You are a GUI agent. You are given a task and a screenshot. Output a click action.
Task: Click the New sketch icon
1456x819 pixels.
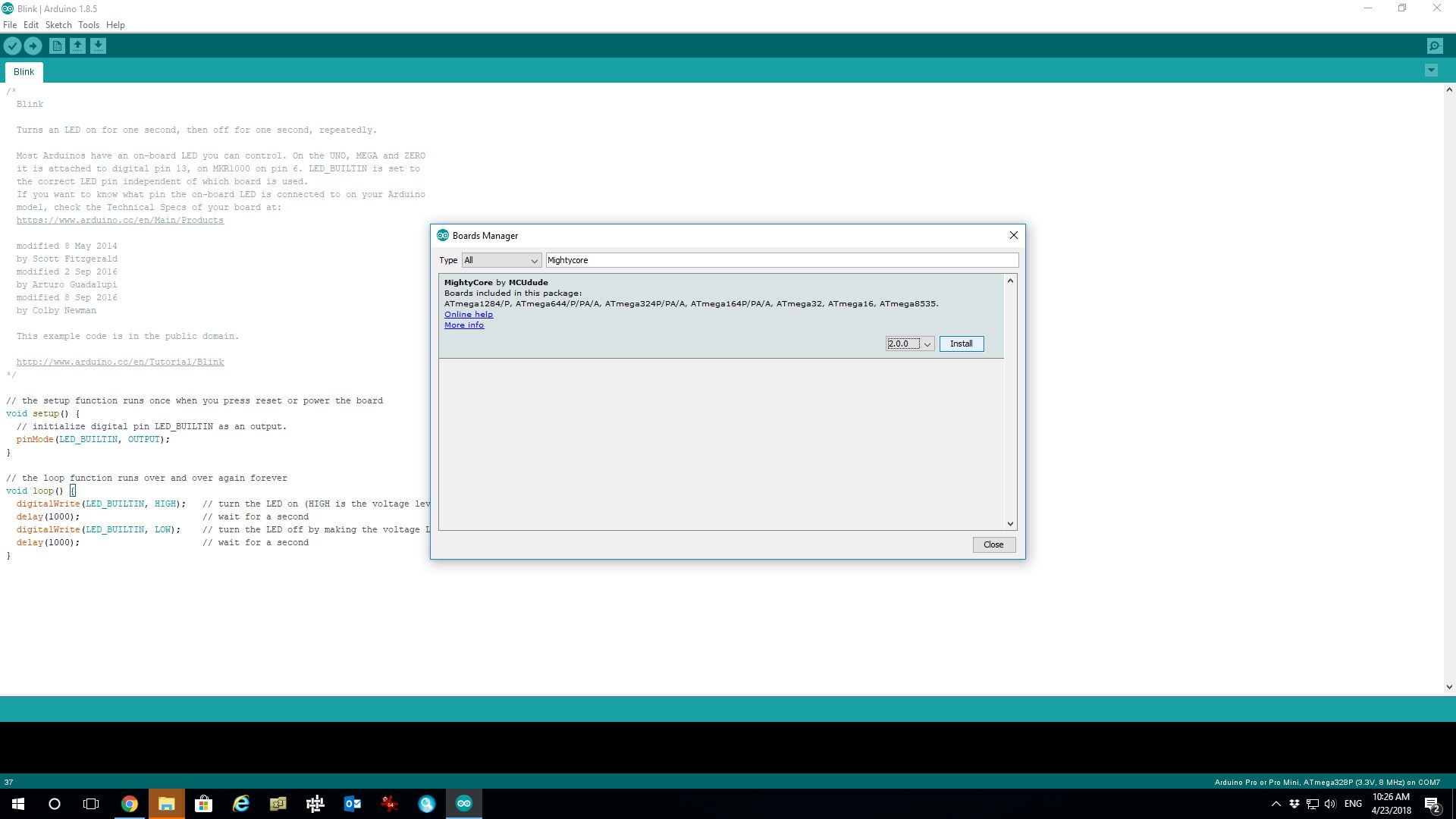coord(57,46)
